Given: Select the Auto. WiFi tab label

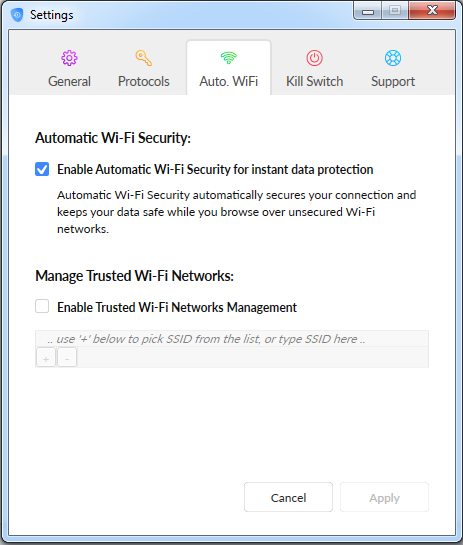Looking at the screenshot, I should pos(229,81).
